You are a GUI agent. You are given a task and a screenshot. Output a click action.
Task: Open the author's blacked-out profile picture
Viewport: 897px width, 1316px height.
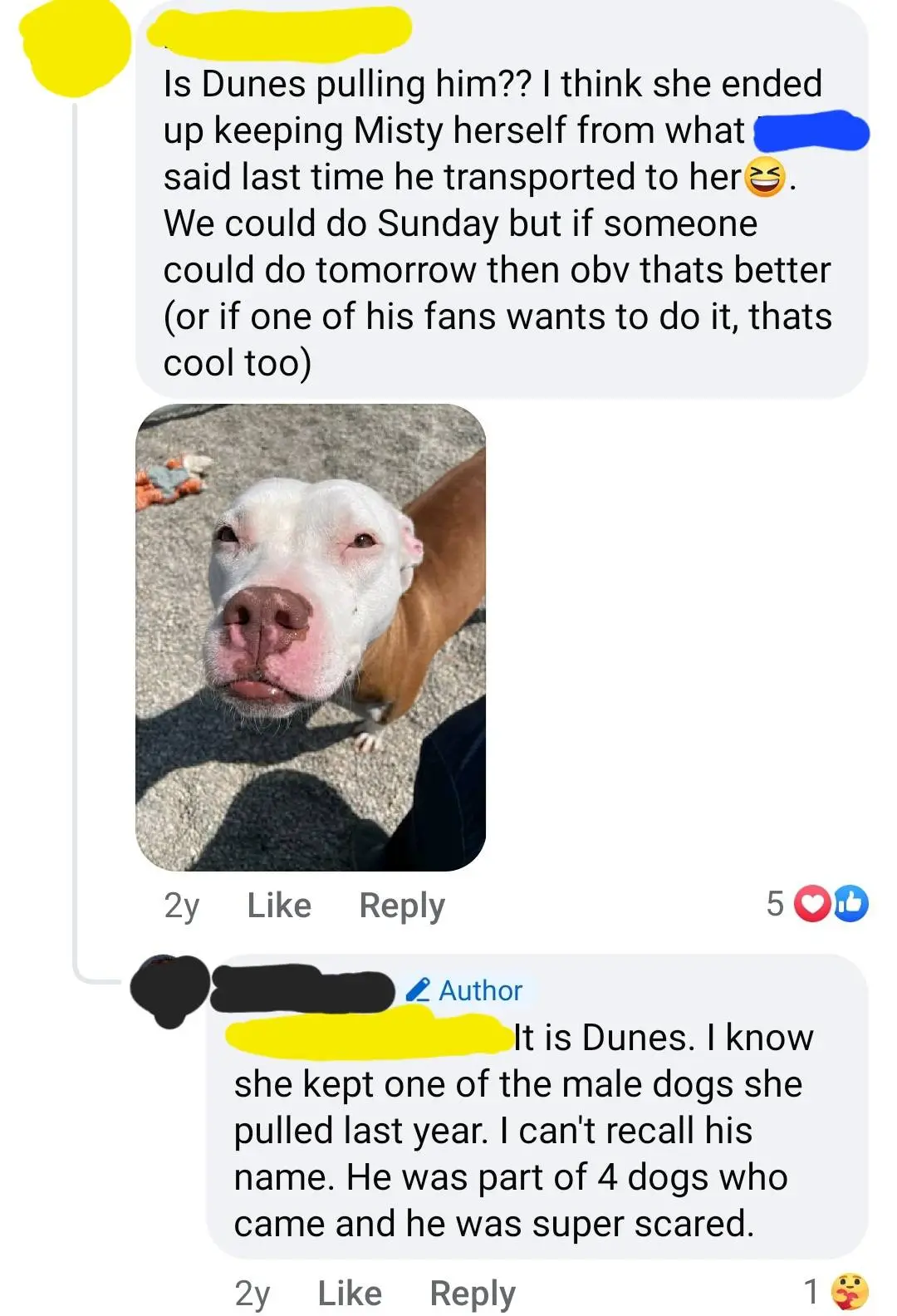click(170, 990)
